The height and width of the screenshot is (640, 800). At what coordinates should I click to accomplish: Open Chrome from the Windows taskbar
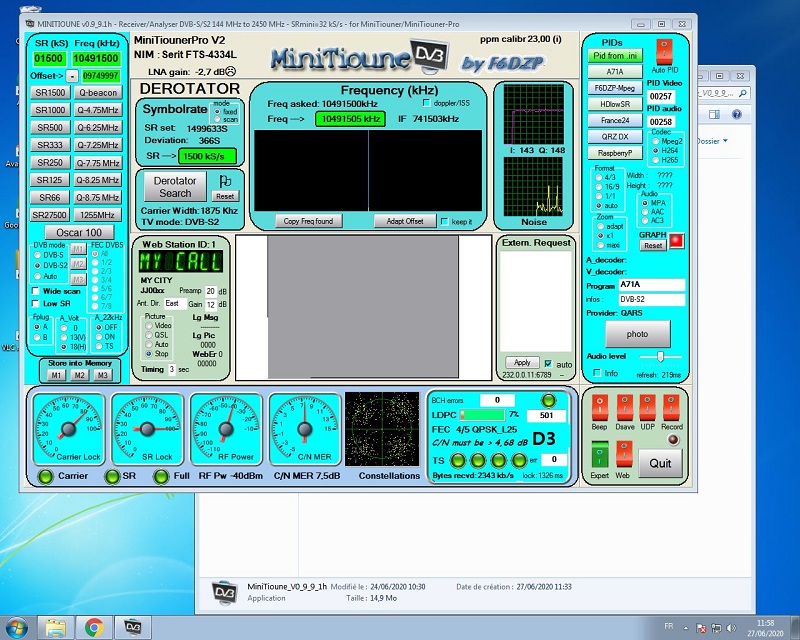click(93, 627)
